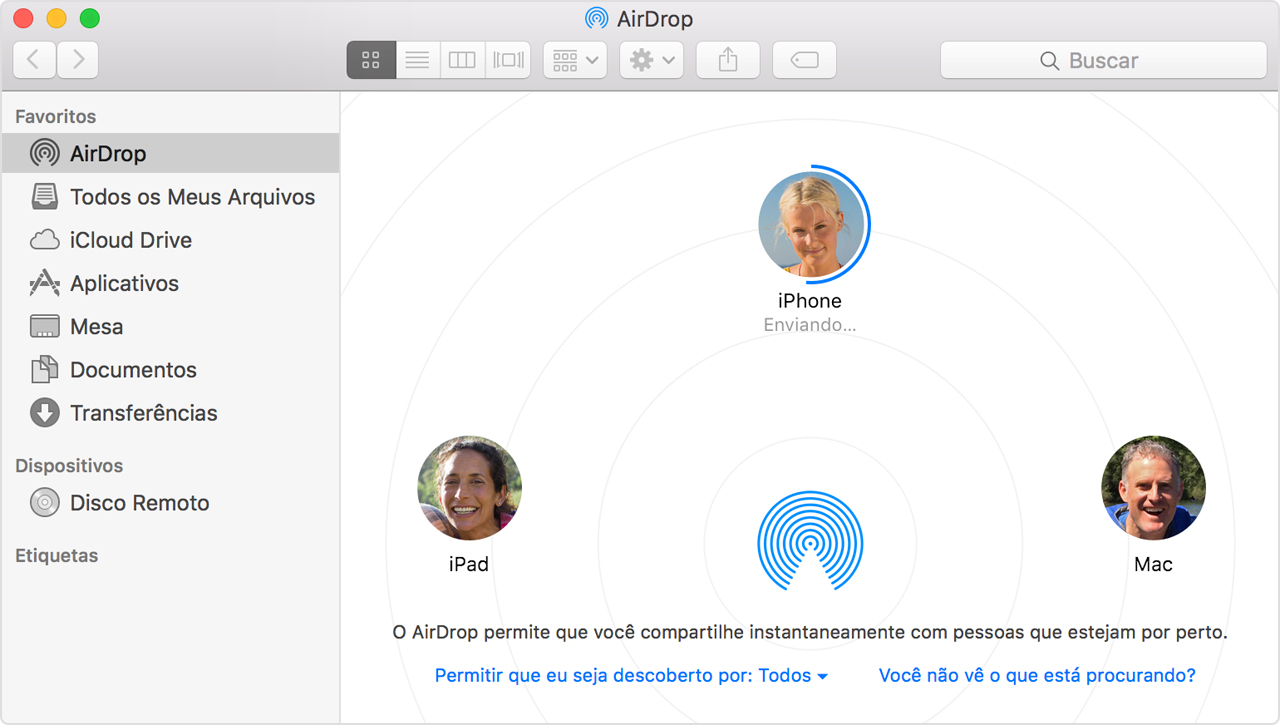Click the iPhone device name

(810, 300)
